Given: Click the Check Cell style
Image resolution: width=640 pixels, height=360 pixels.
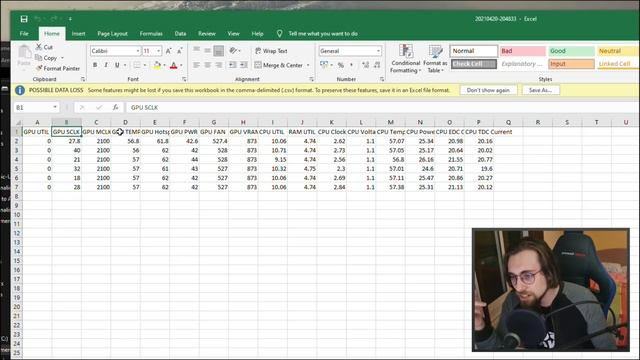Looking at the screenshot, I should [473, 64].
